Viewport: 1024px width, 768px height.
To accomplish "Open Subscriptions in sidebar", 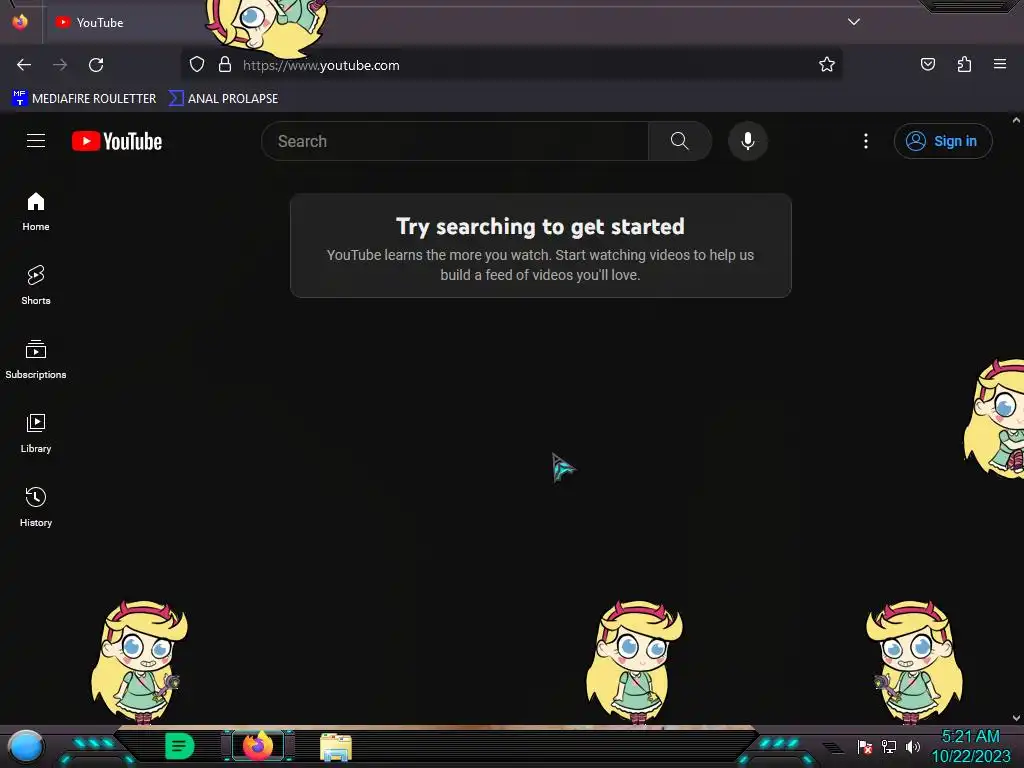I will click(36, 359).
